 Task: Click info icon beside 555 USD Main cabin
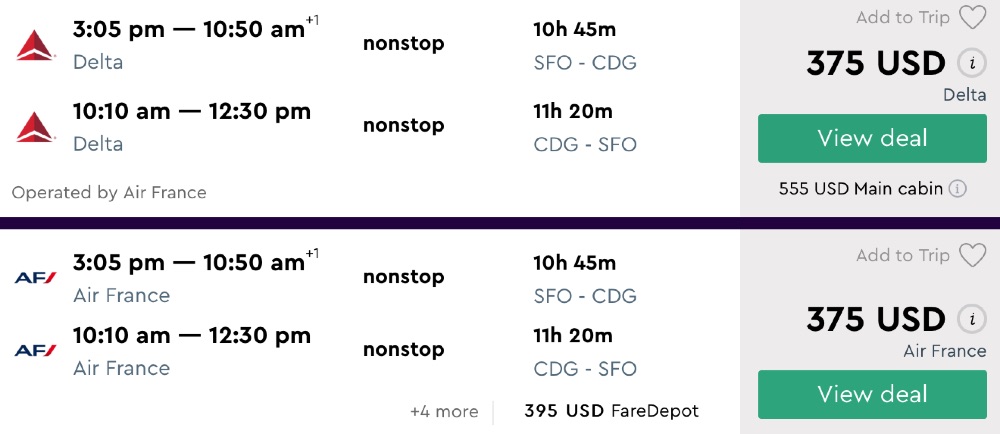958,188
